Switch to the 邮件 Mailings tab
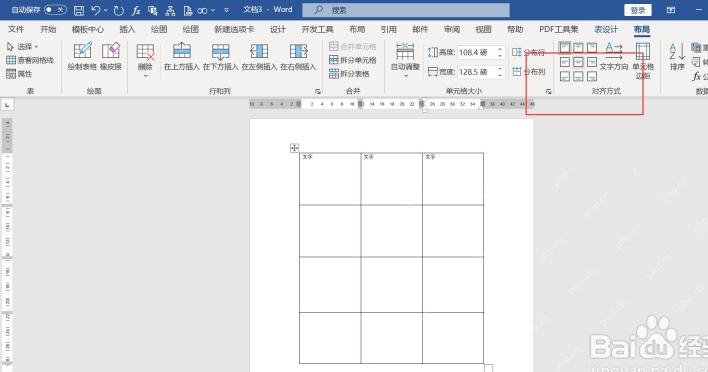The height and width of the screenshot is (372, 708). (420, 29)
